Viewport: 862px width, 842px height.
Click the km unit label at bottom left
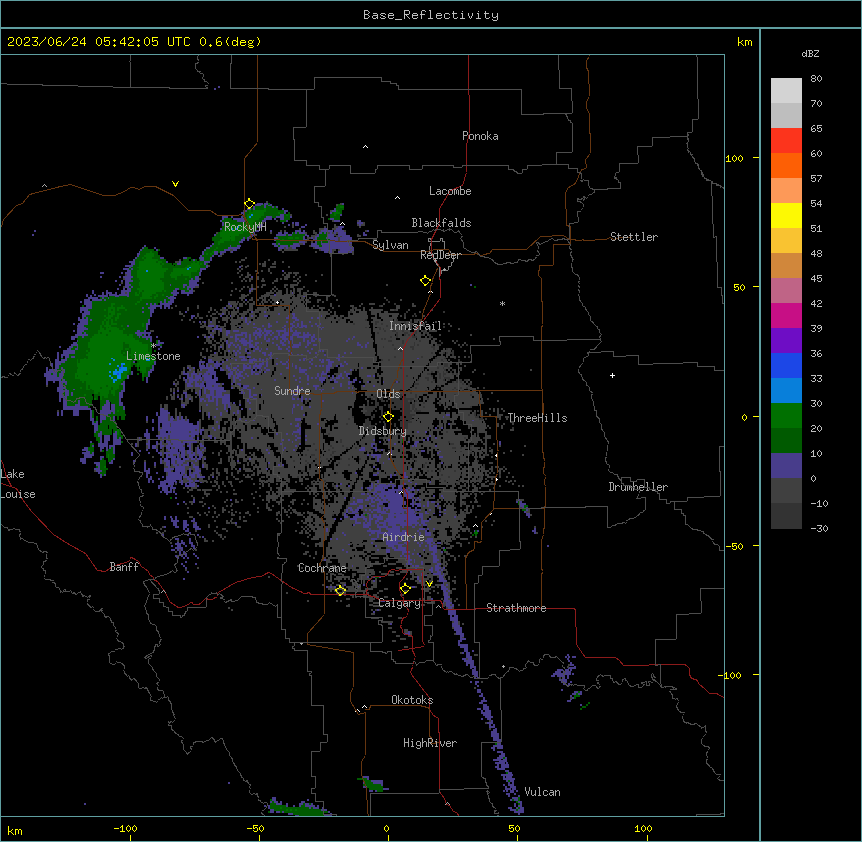click(x=15, y=830)
